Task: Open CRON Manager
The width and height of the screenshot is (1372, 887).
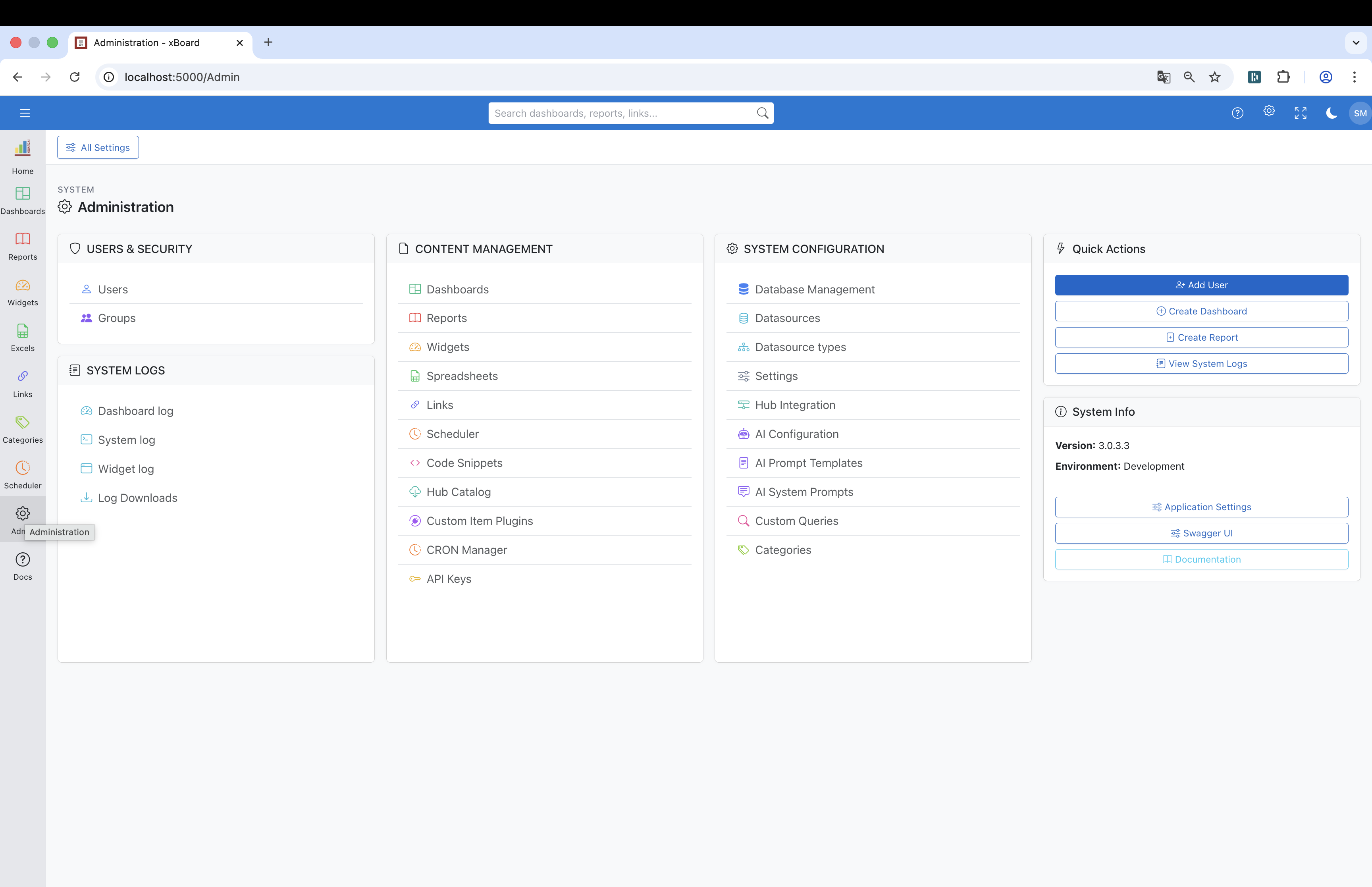Action: (545, 550)
